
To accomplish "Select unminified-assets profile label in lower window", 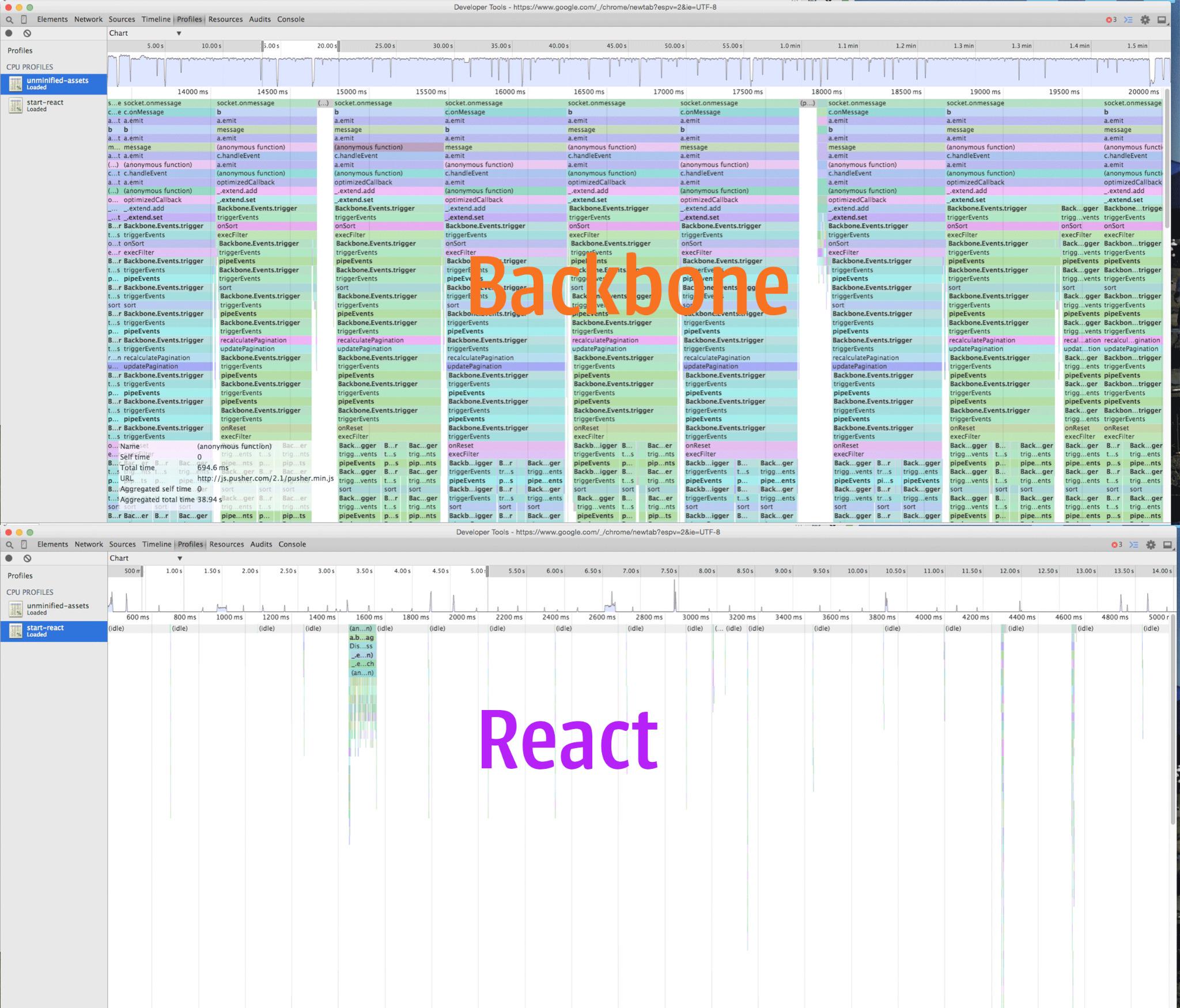I will 58,606.
